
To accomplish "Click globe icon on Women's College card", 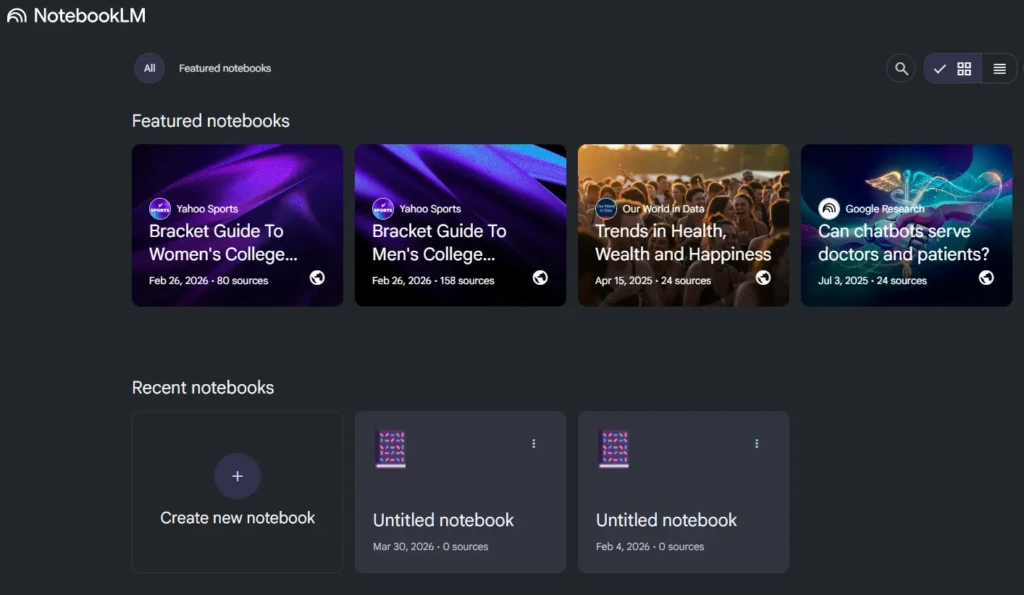I will point(317,278).
